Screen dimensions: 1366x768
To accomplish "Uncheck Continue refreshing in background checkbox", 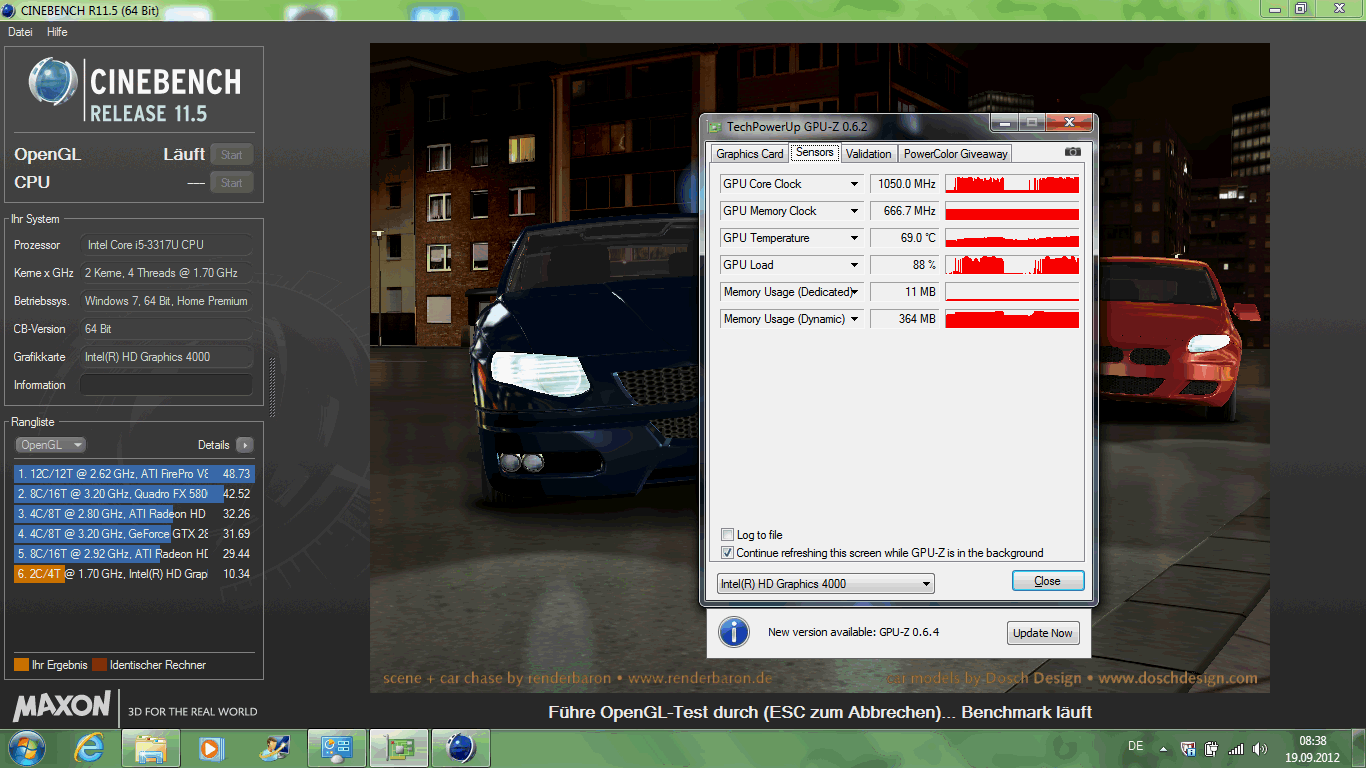I will tap(727, 553).
